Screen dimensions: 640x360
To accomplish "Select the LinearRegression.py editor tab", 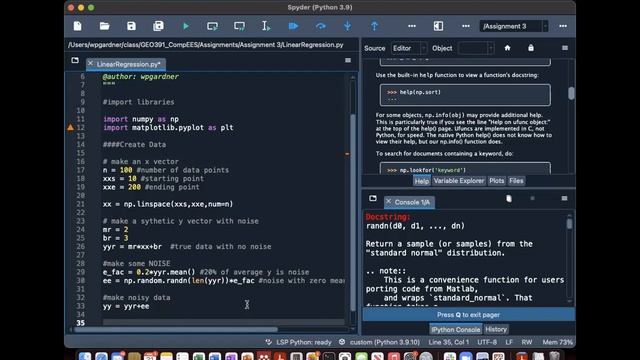I will (x=126, y=64).
